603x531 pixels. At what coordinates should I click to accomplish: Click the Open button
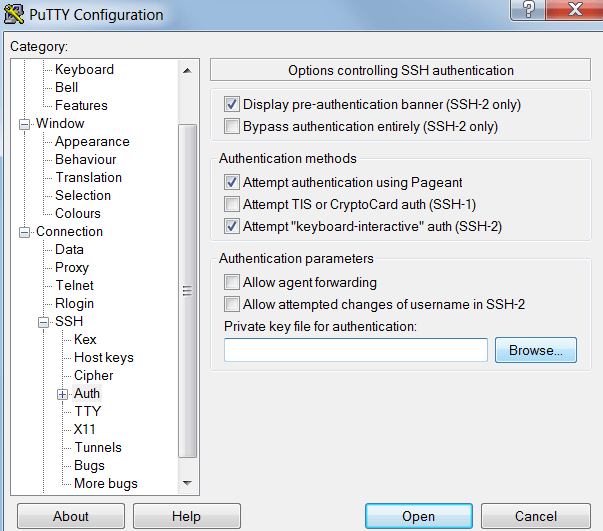[419, 516]
